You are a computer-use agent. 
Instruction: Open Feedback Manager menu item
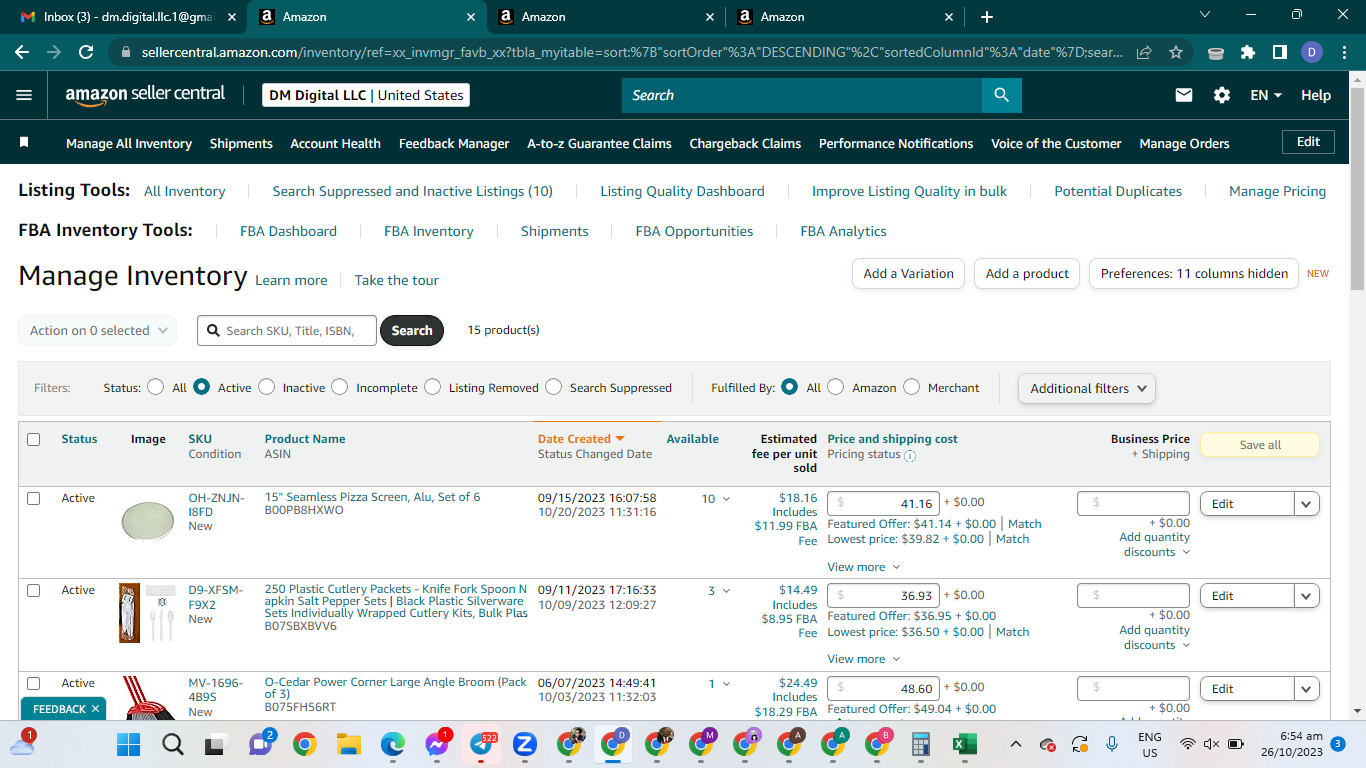(454, 143)
